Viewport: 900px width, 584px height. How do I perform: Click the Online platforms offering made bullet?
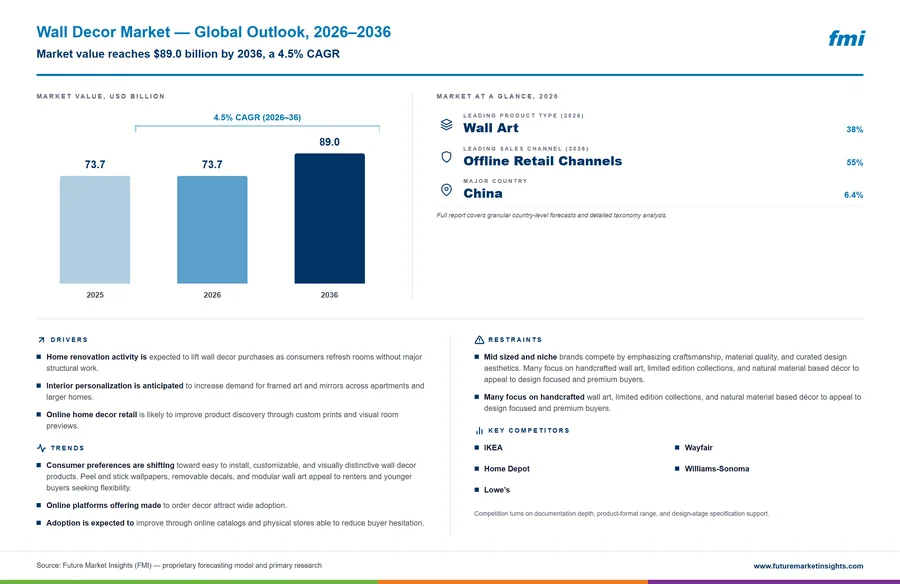[x=162, y=506]
